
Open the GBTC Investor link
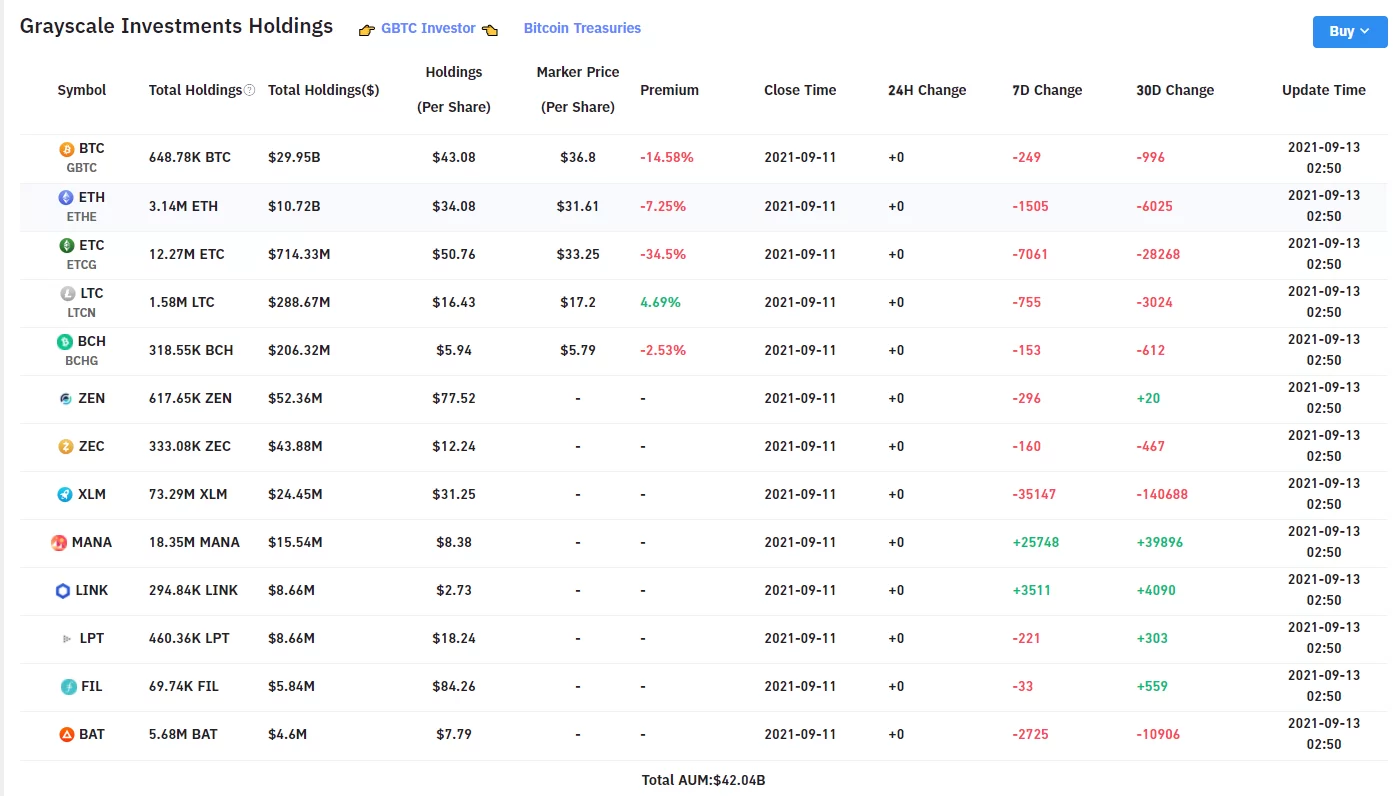click(x=428, y=28)
